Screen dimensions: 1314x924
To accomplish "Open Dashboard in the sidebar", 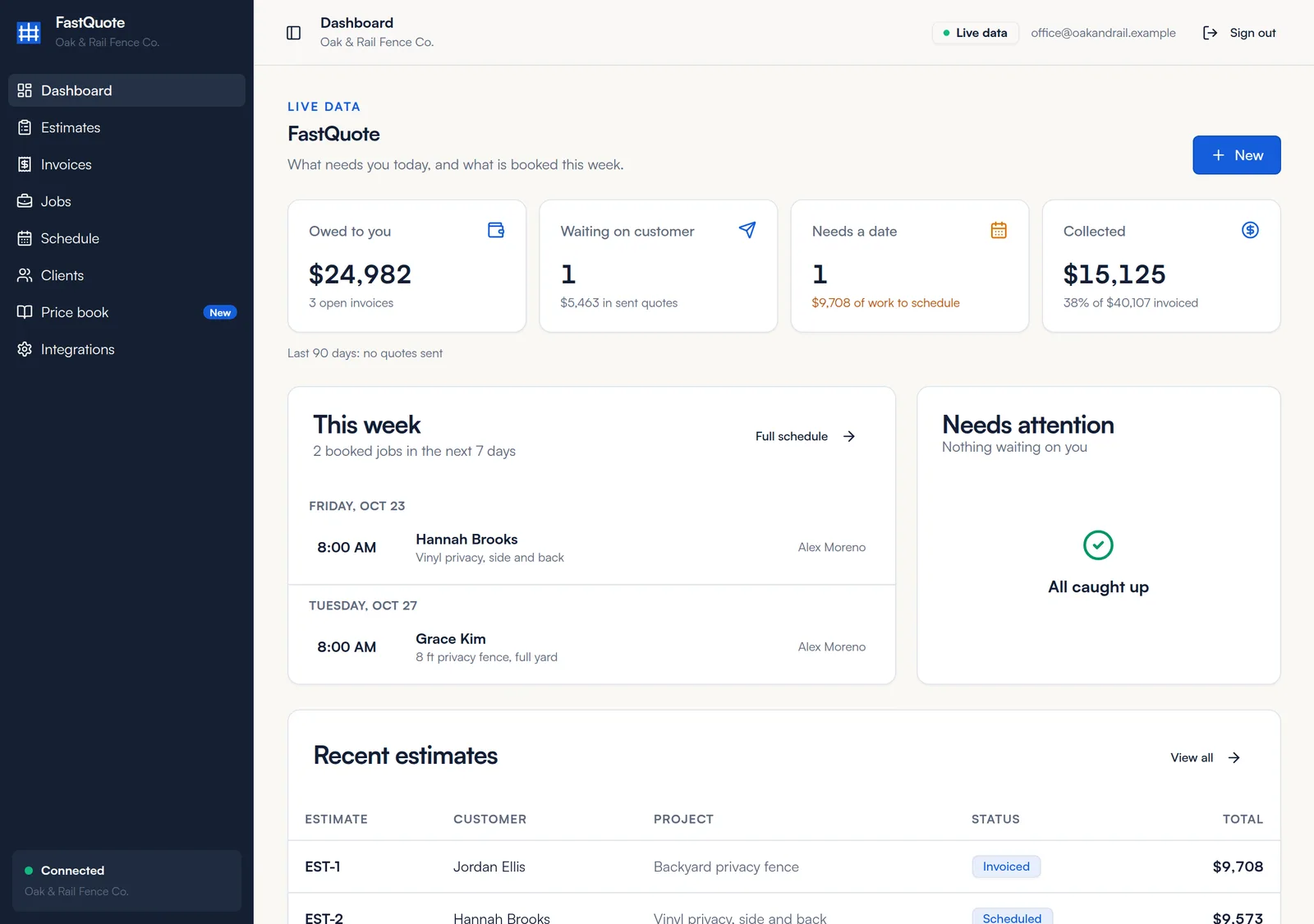I will (126, 90).
